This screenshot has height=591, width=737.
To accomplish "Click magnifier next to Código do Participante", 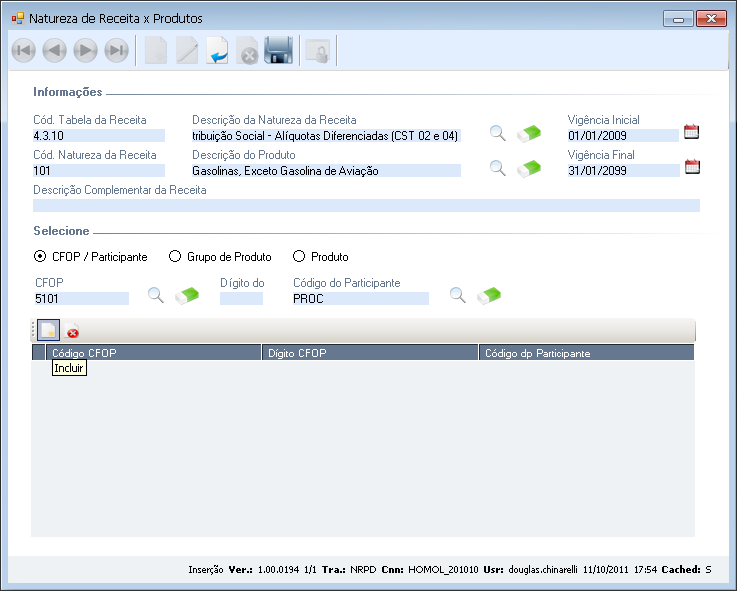I will [x=457, y=295].
